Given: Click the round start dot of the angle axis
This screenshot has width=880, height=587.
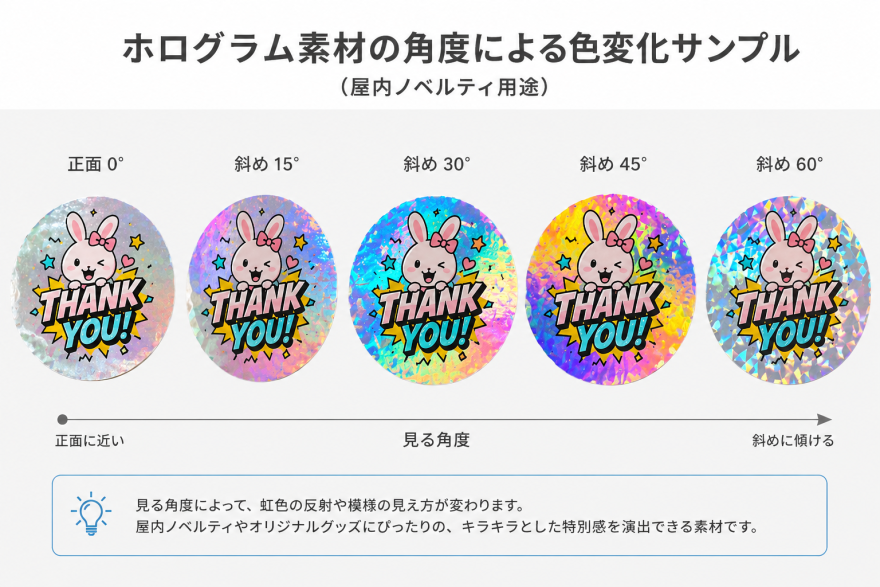Looking at the screenshot, I should tap(62, 420).
